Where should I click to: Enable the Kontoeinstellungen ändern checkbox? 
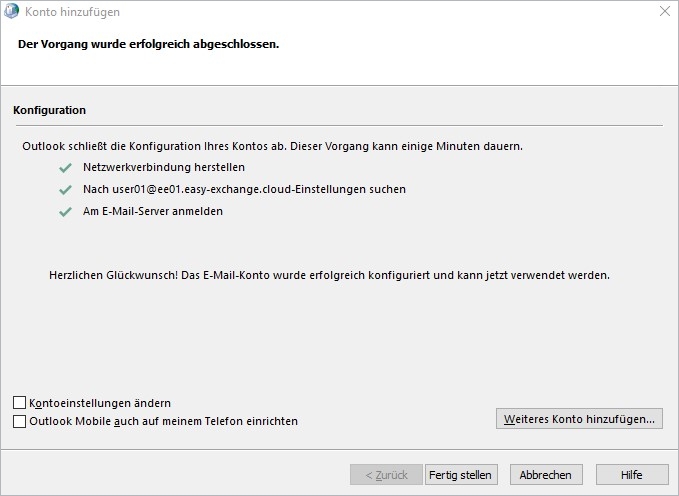tap(19, 403)
